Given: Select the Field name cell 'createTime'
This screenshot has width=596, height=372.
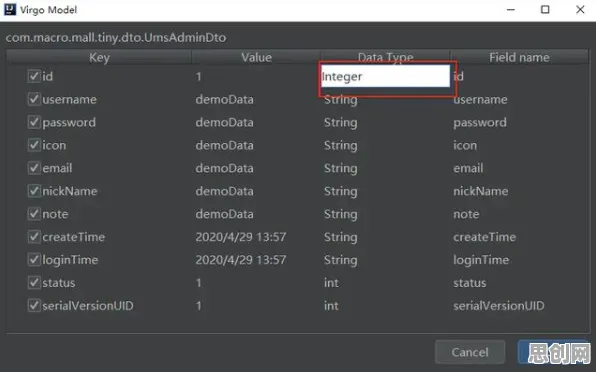Looking at the screenshot, I should (x=484, y=237).
